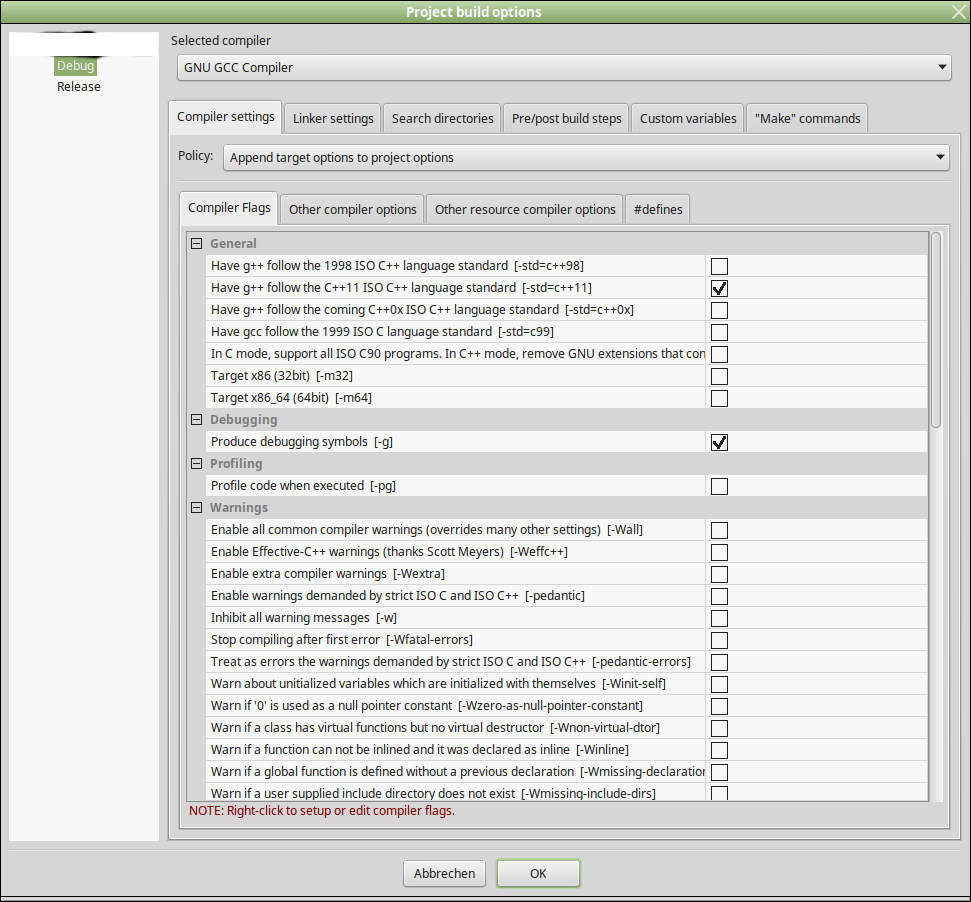
Task: Enable the -Winit-self checkbox
Action: tap(719, 684)
